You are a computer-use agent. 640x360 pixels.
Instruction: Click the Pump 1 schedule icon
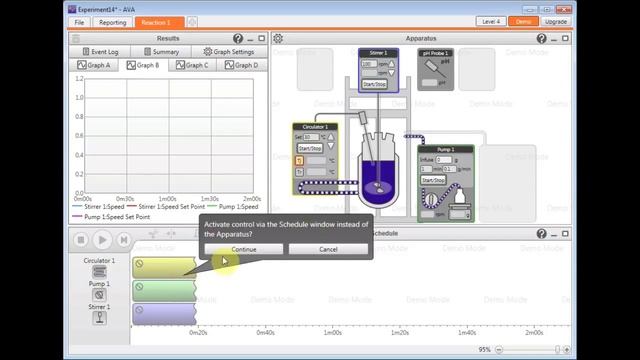pos(99,295)
